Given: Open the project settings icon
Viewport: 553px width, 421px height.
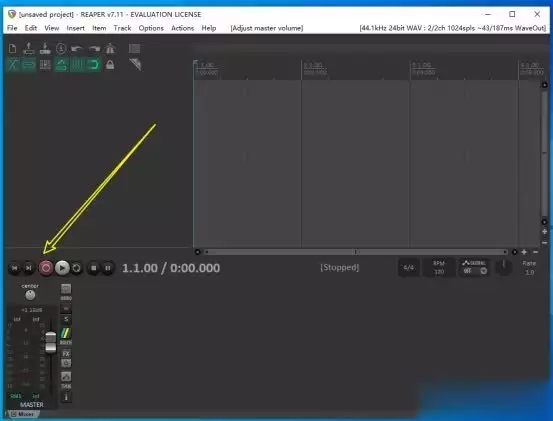Looking at the screenshot, I should [61, 48].
